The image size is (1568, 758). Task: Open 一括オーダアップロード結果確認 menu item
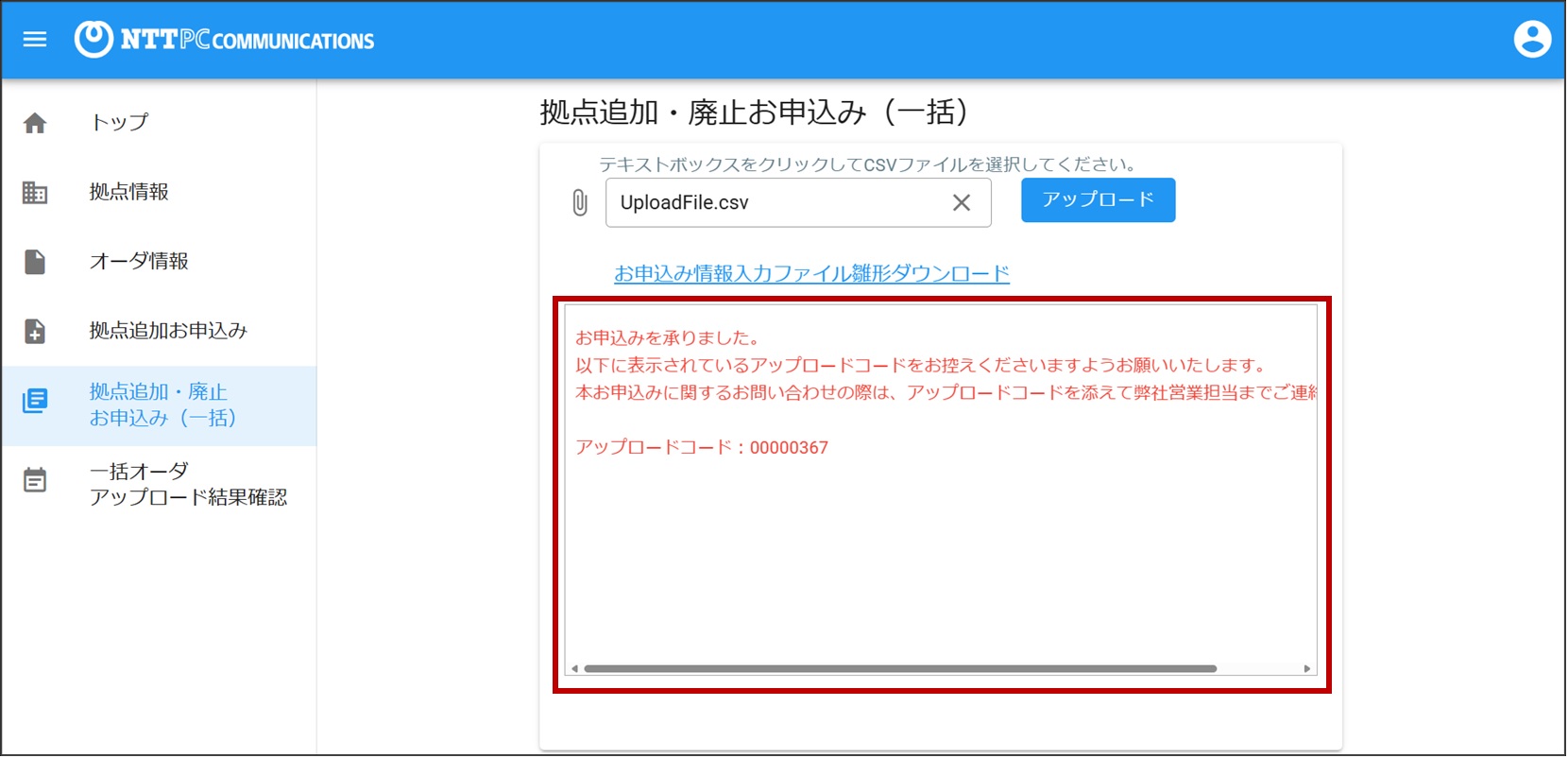point(159,484)
